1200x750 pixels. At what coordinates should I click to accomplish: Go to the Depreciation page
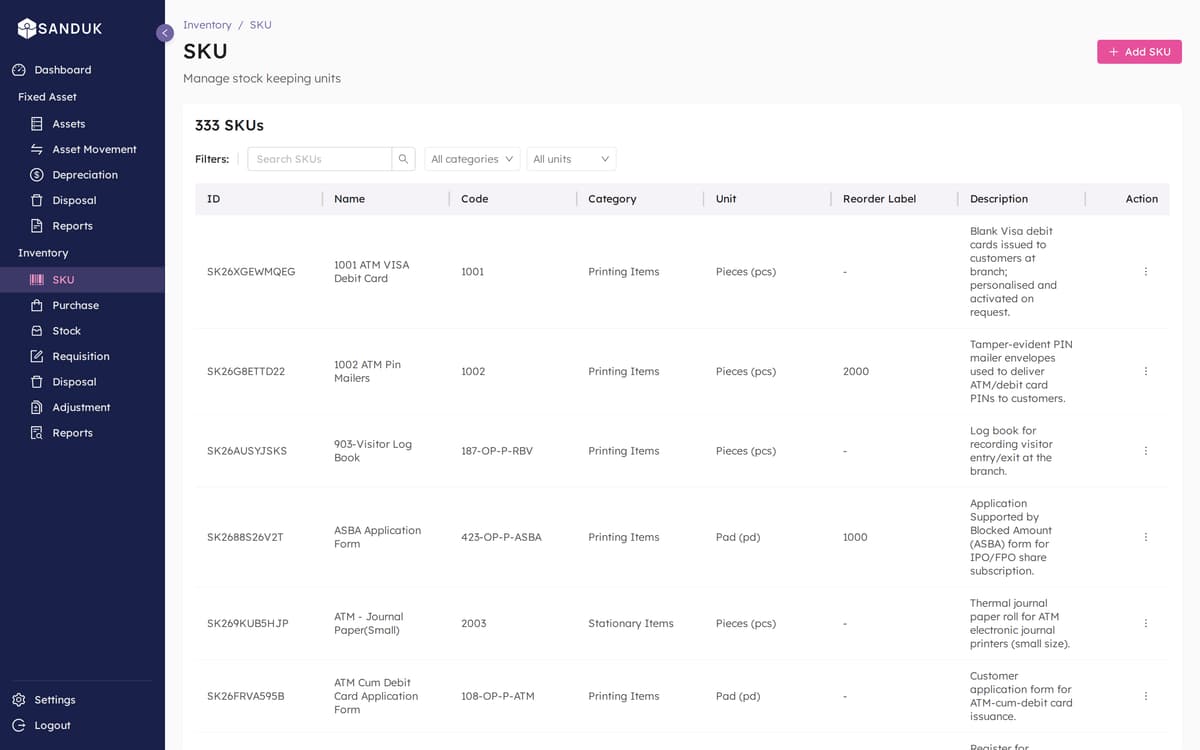click(x=82, y=175)
